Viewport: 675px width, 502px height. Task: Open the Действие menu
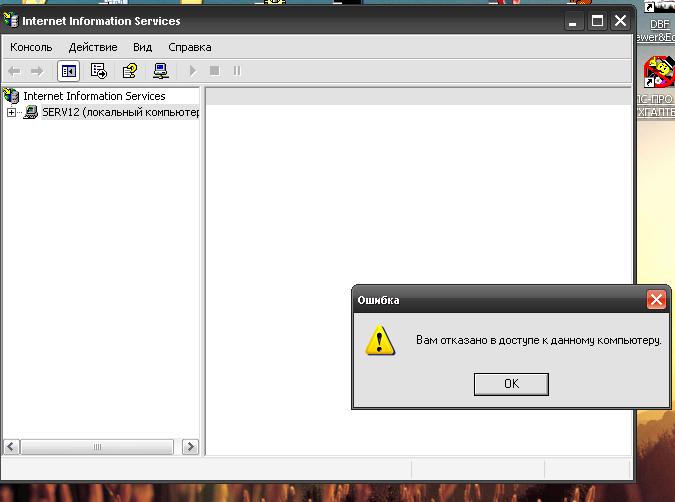click(93, 47)
